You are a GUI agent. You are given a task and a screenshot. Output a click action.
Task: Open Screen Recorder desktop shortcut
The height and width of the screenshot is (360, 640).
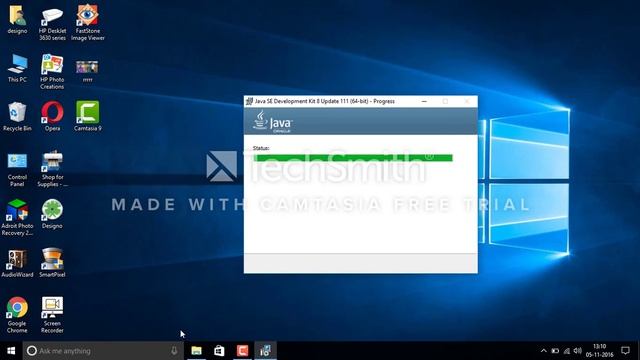(x=52, y=315)
